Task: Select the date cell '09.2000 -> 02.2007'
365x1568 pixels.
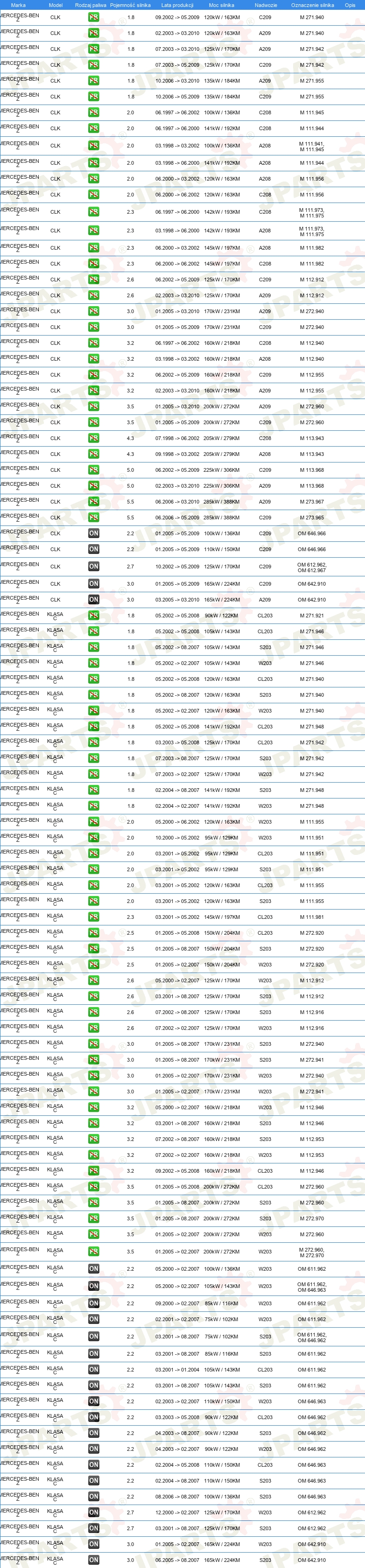Action: (x=177, y=1304)
